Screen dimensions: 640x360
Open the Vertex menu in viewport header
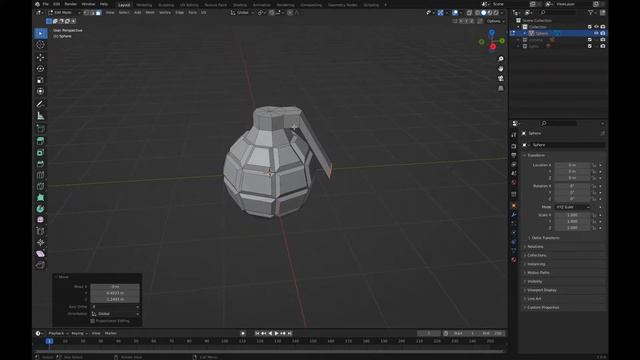[165, 13]
